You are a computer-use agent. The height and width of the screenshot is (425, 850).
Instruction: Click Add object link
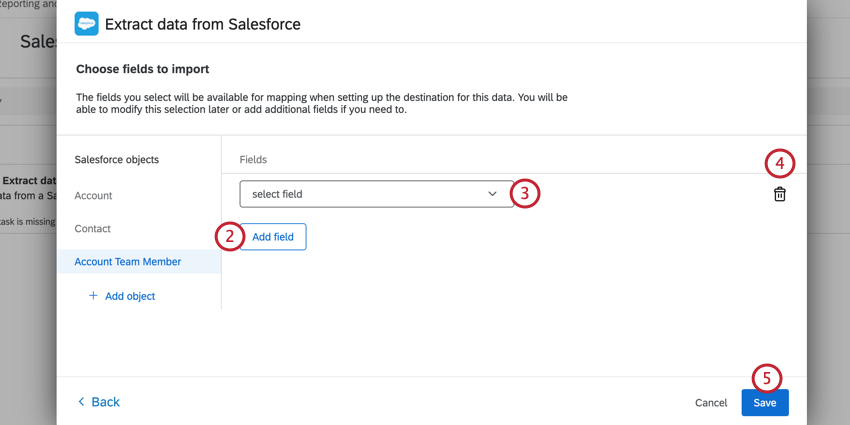click(122, 296)
